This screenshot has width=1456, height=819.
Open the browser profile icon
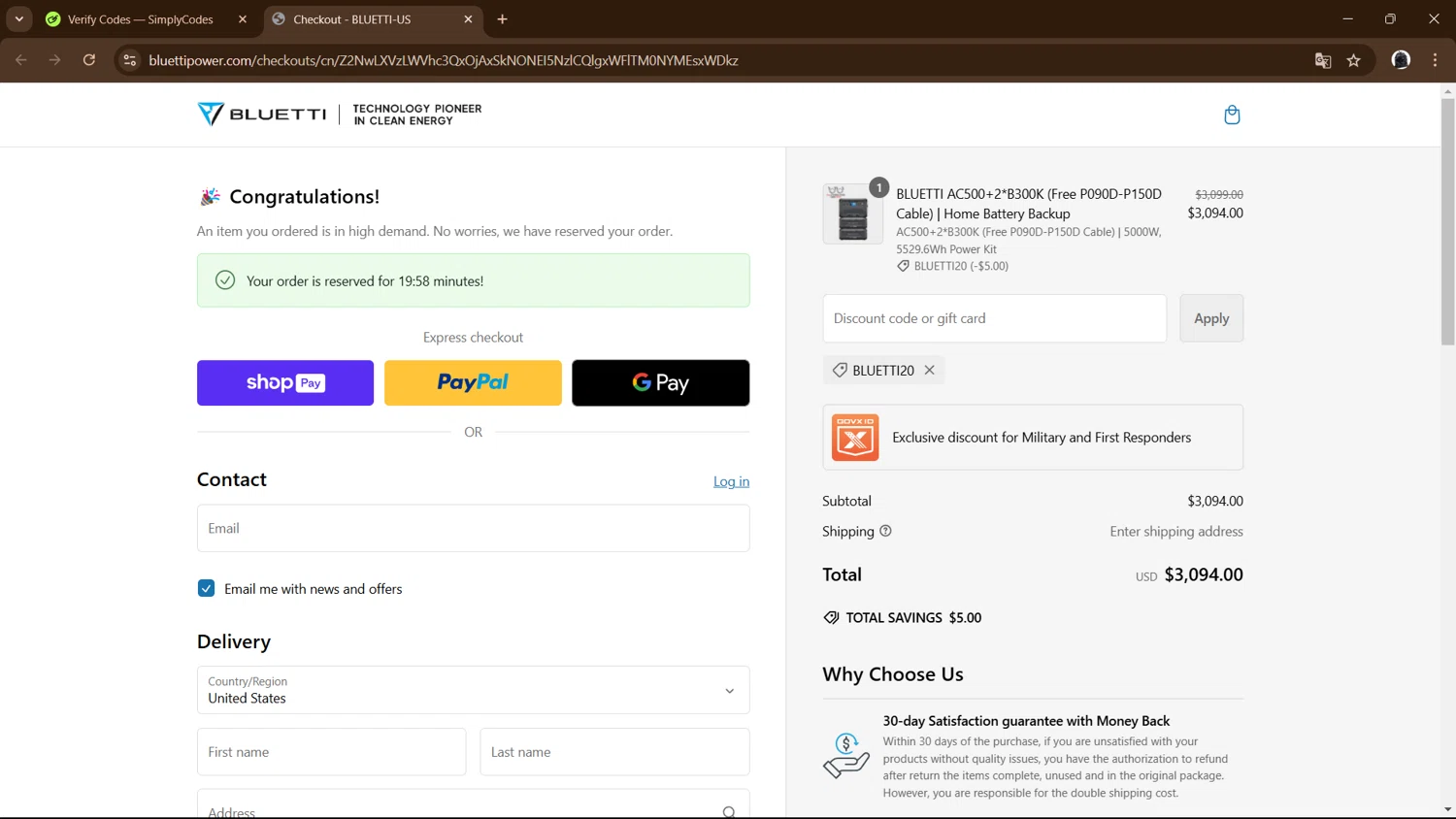pos(1401,60)
